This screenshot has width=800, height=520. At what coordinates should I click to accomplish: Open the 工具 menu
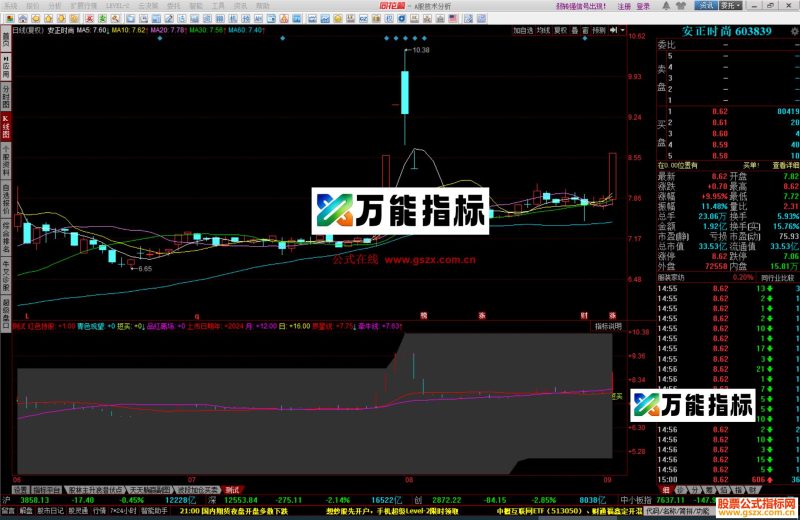(218, 6)
